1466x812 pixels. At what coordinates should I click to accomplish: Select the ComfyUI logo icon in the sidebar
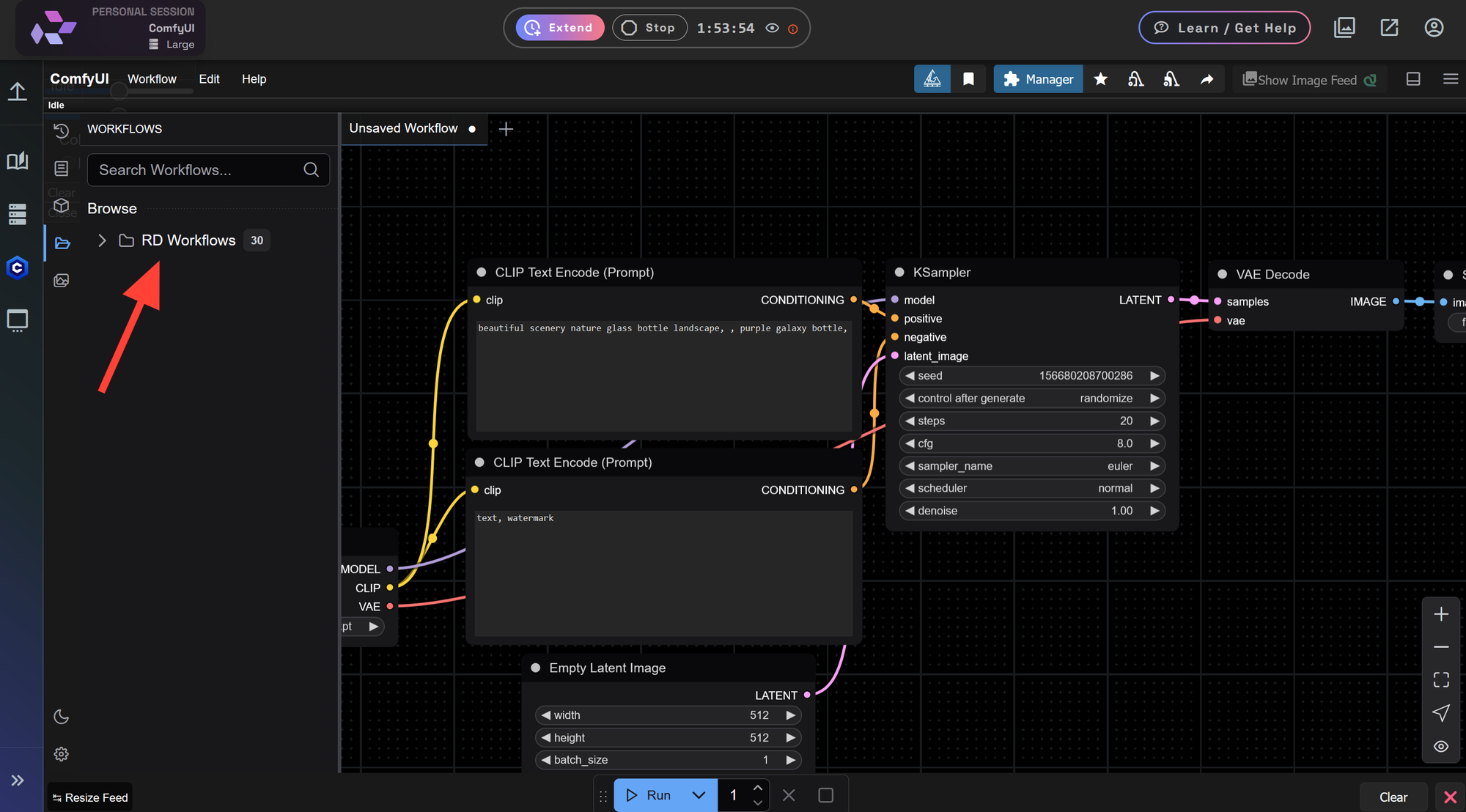click(18, 267)
